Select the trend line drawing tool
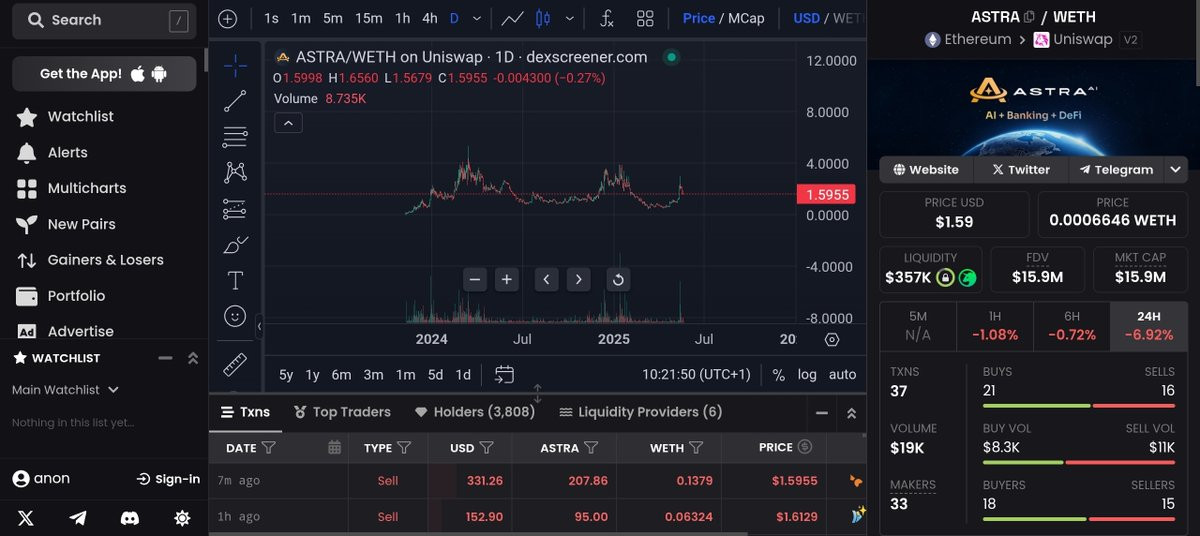Image resolution: width=1200 pixels, height=536 pixels. (x=235, y=101)
